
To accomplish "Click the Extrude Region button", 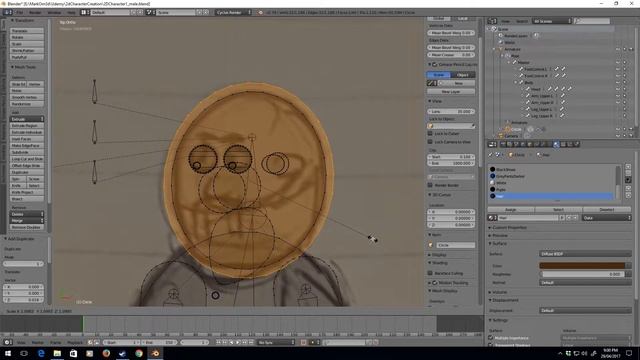I will click(x=27, y=126).
